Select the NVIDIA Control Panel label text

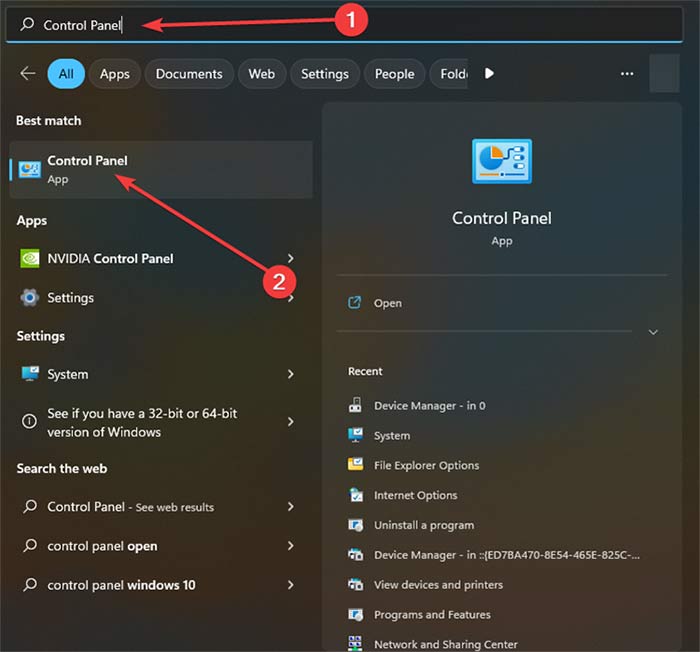(x=110, y=259)
